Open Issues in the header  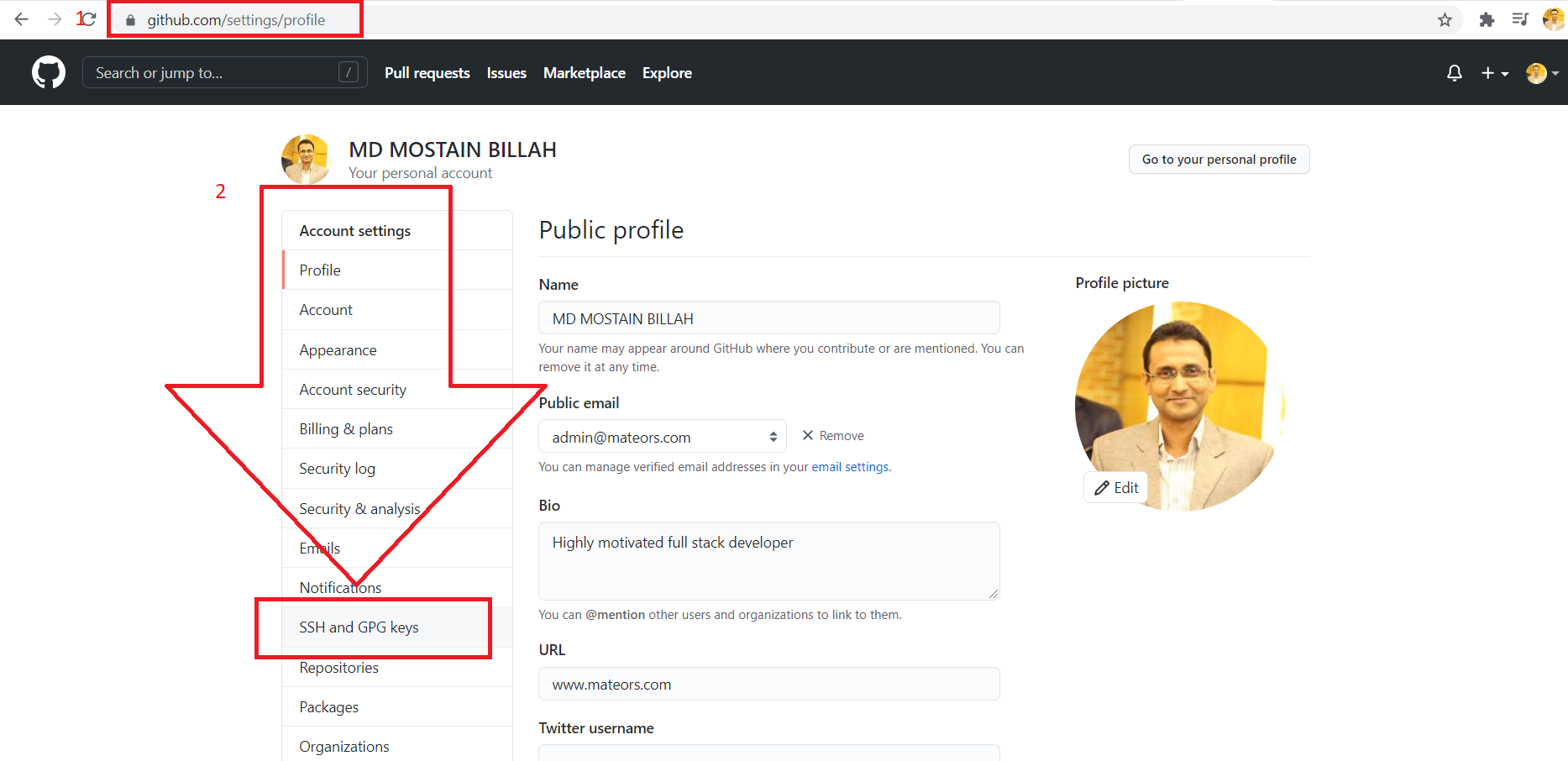click(506, 73)
